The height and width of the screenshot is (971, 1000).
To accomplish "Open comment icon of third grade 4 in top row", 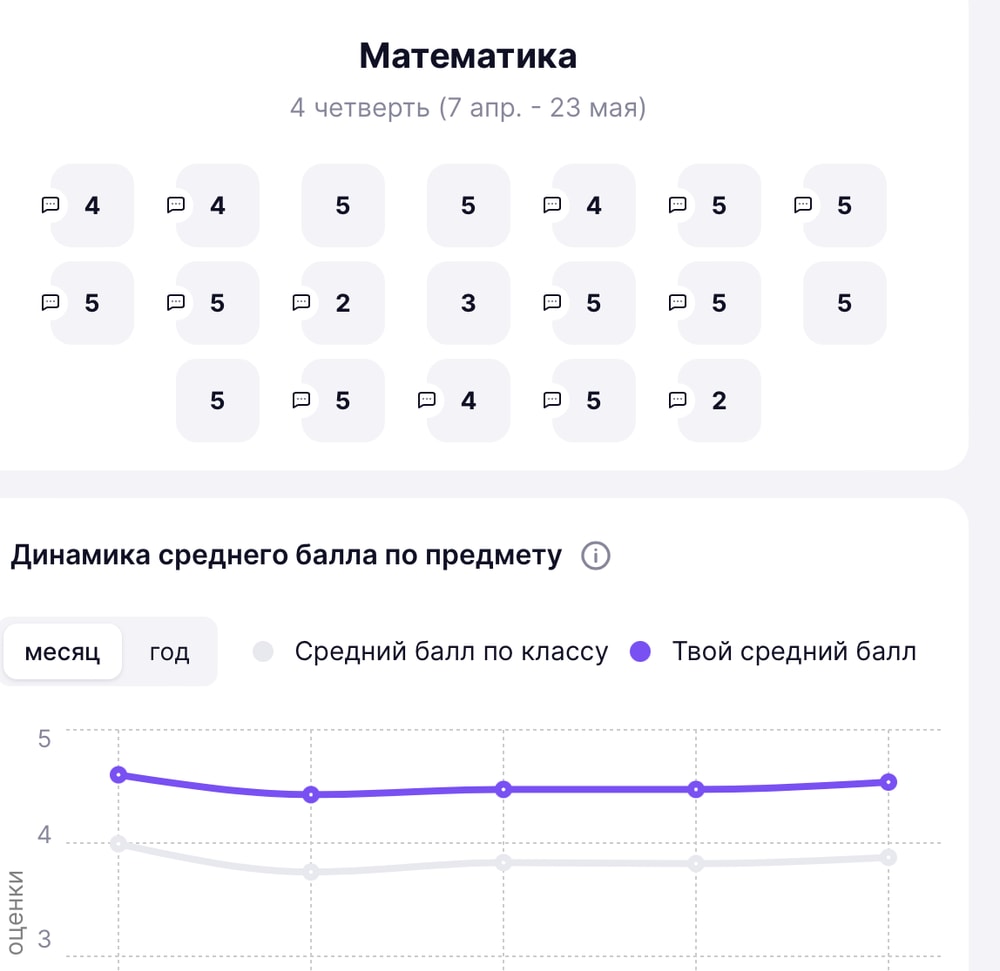I will pos(551,205).
